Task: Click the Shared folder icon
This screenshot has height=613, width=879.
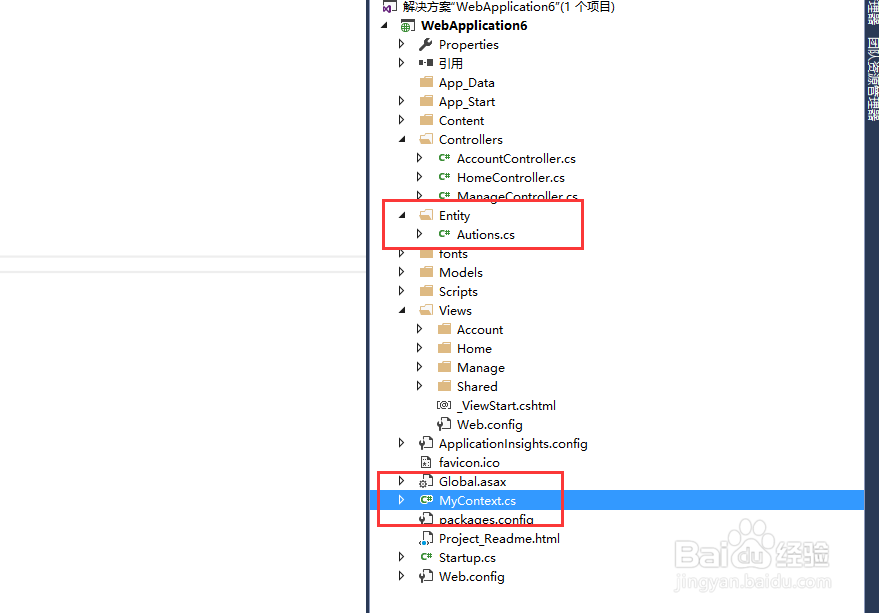Action: tap(444, 386)
